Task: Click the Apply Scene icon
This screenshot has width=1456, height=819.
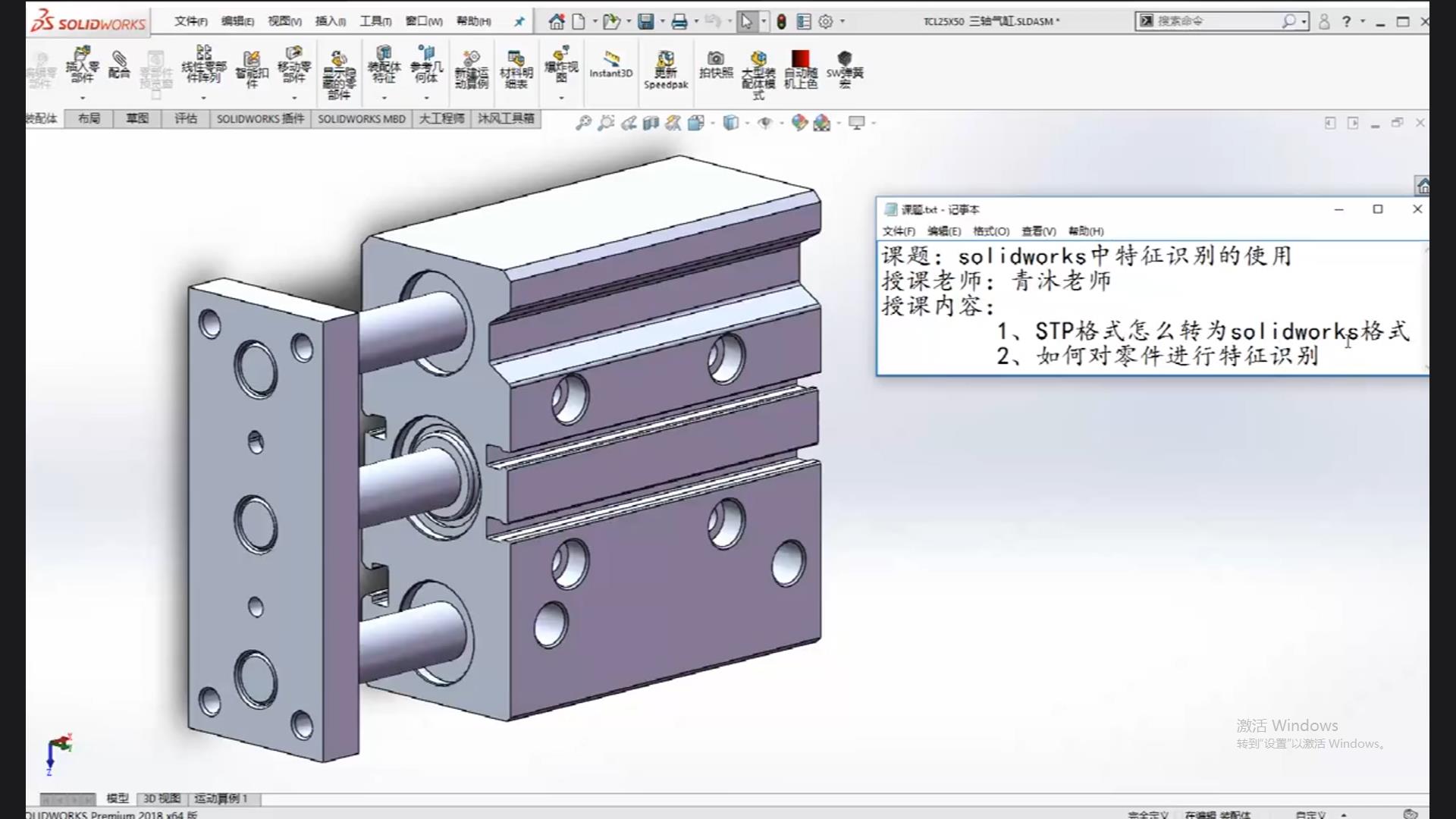Action: (x=821, y=123)
